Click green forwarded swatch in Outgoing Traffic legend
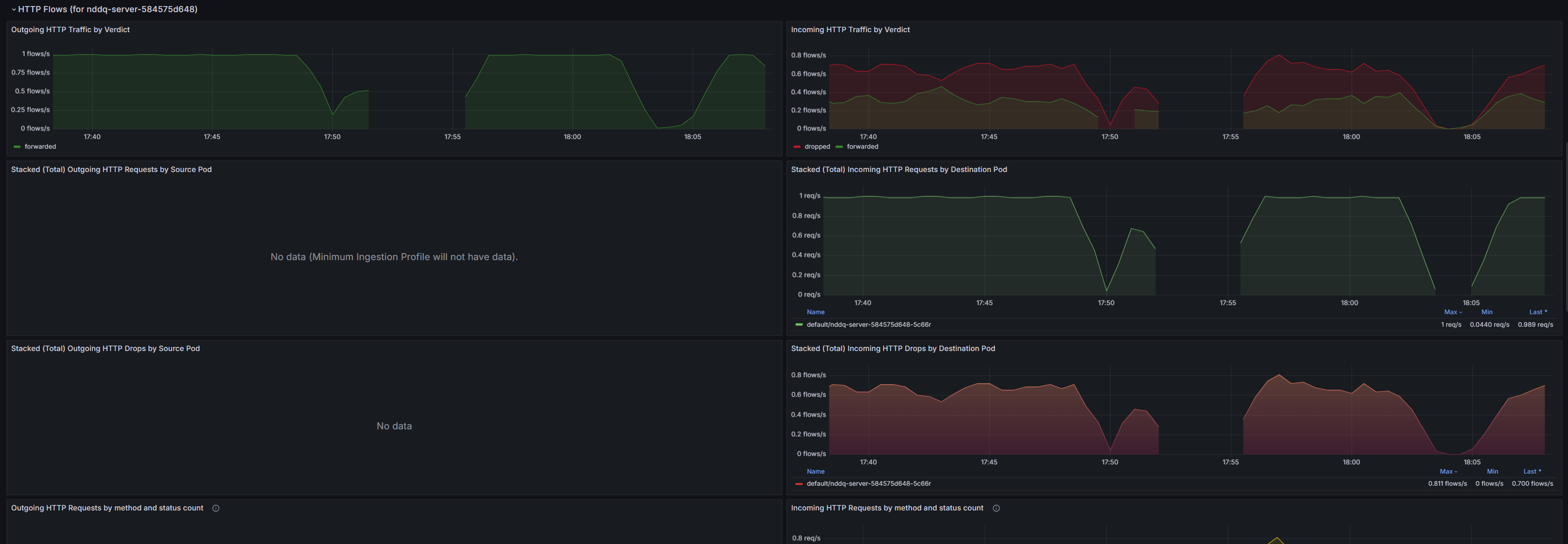The image size is (1568, 544). click(x=17, y=147)
